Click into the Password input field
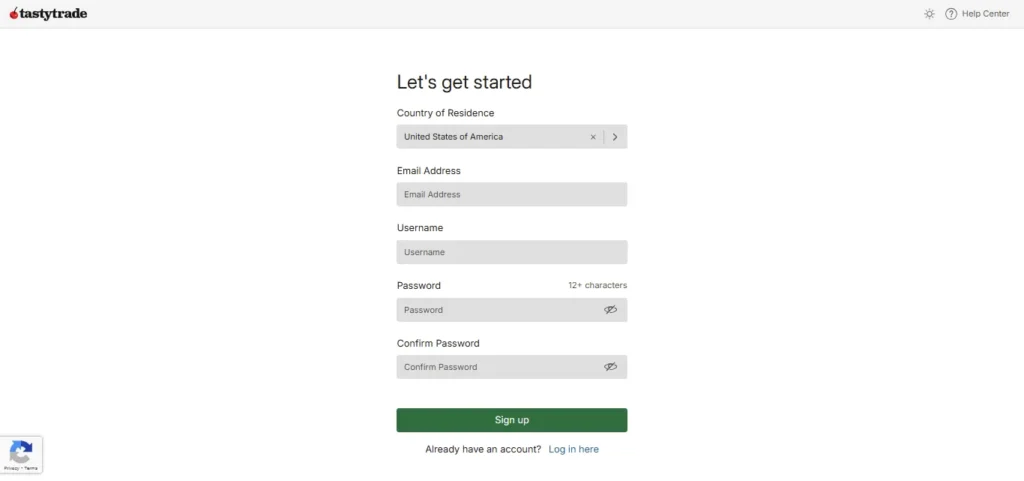 point(498,310)
